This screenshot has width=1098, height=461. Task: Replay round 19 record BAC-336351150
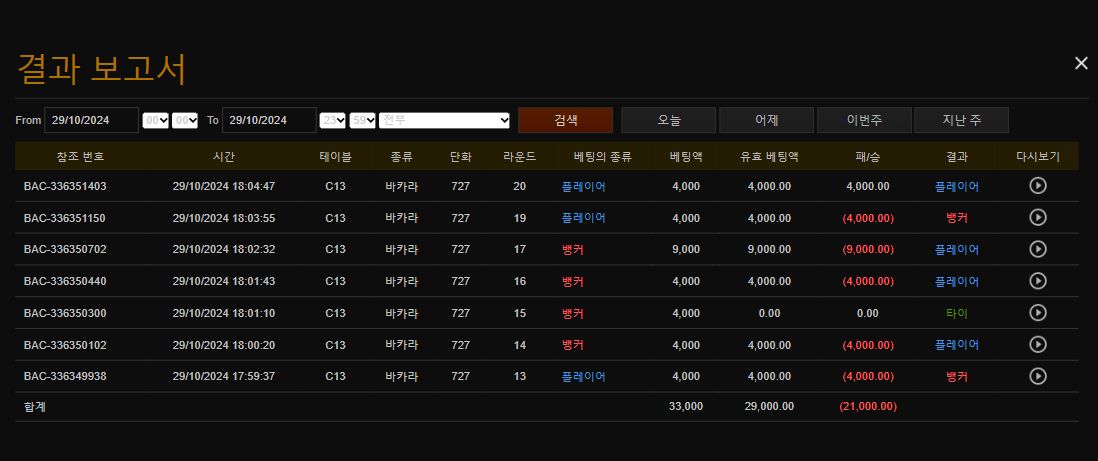1038,218
